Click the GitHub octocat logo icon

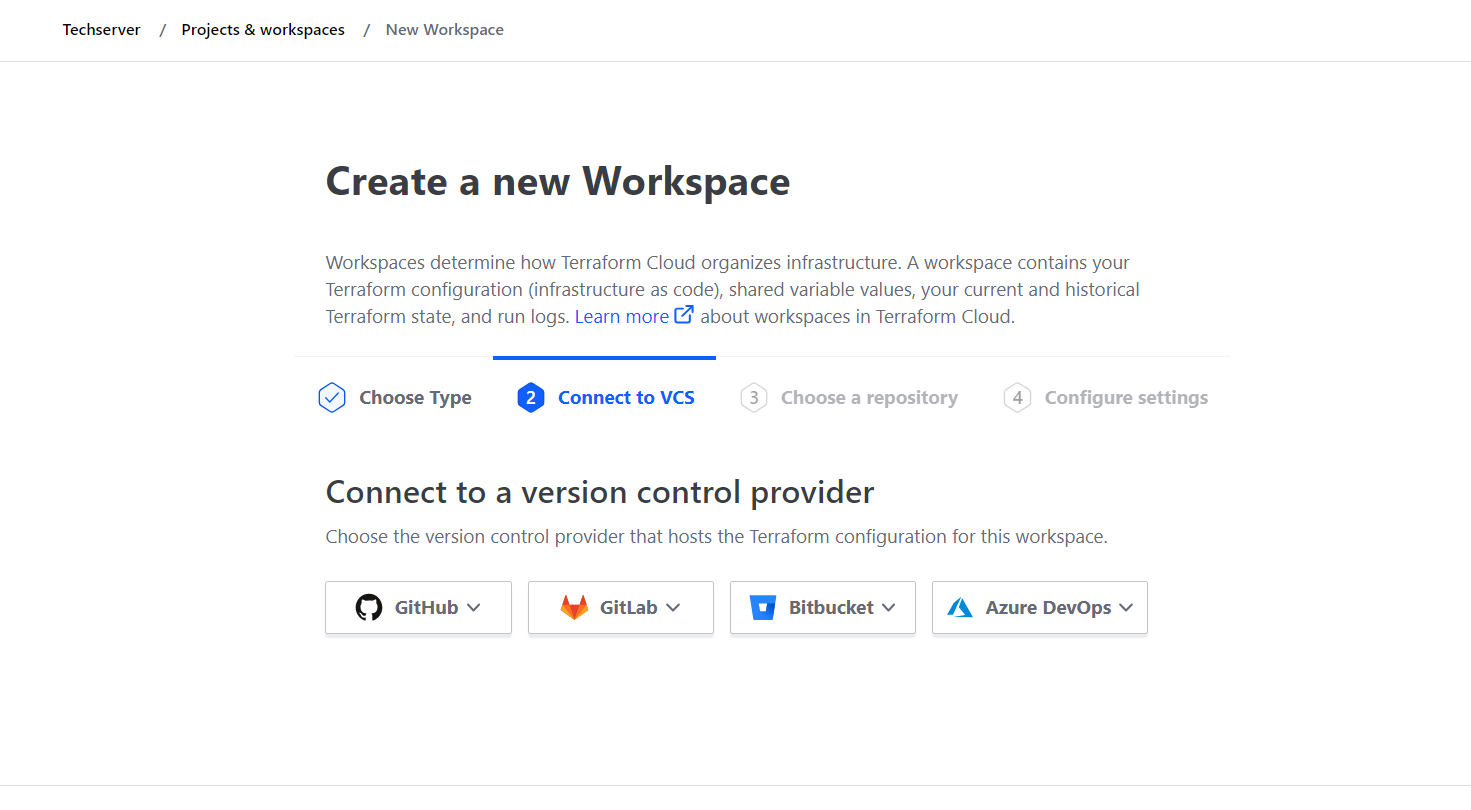point(369,607)
